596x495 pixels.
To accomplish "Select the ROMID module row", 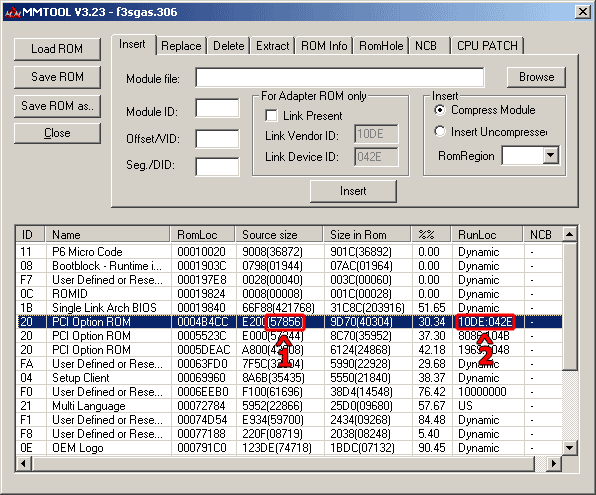I will [x=290, y=294].
